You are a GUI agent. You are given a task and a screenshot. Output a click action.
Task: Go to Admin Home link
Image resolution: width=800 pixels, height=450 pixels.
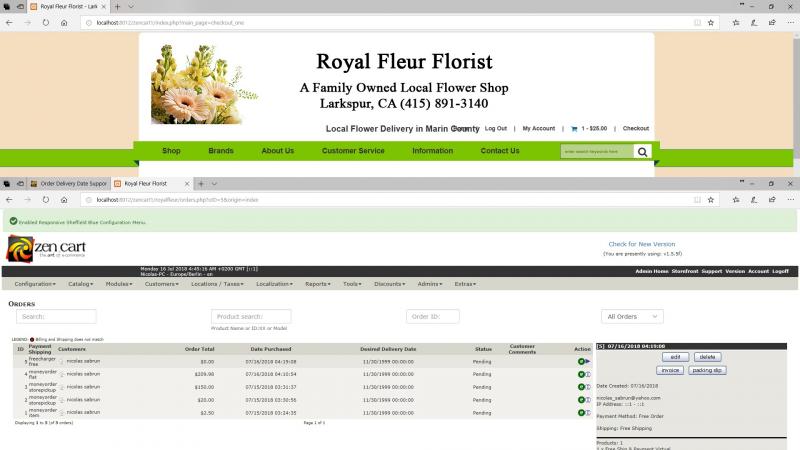(x=652, y=271)
